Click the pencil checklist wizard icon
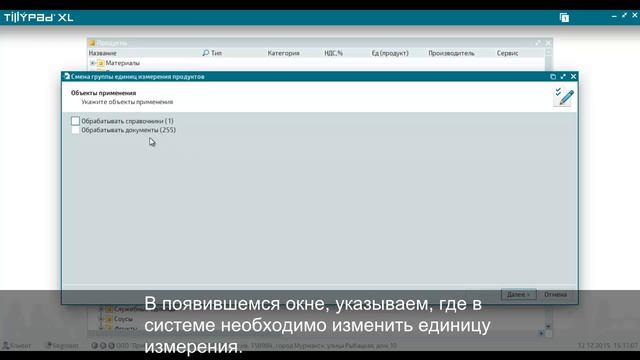640x360 pixels. 564,97
